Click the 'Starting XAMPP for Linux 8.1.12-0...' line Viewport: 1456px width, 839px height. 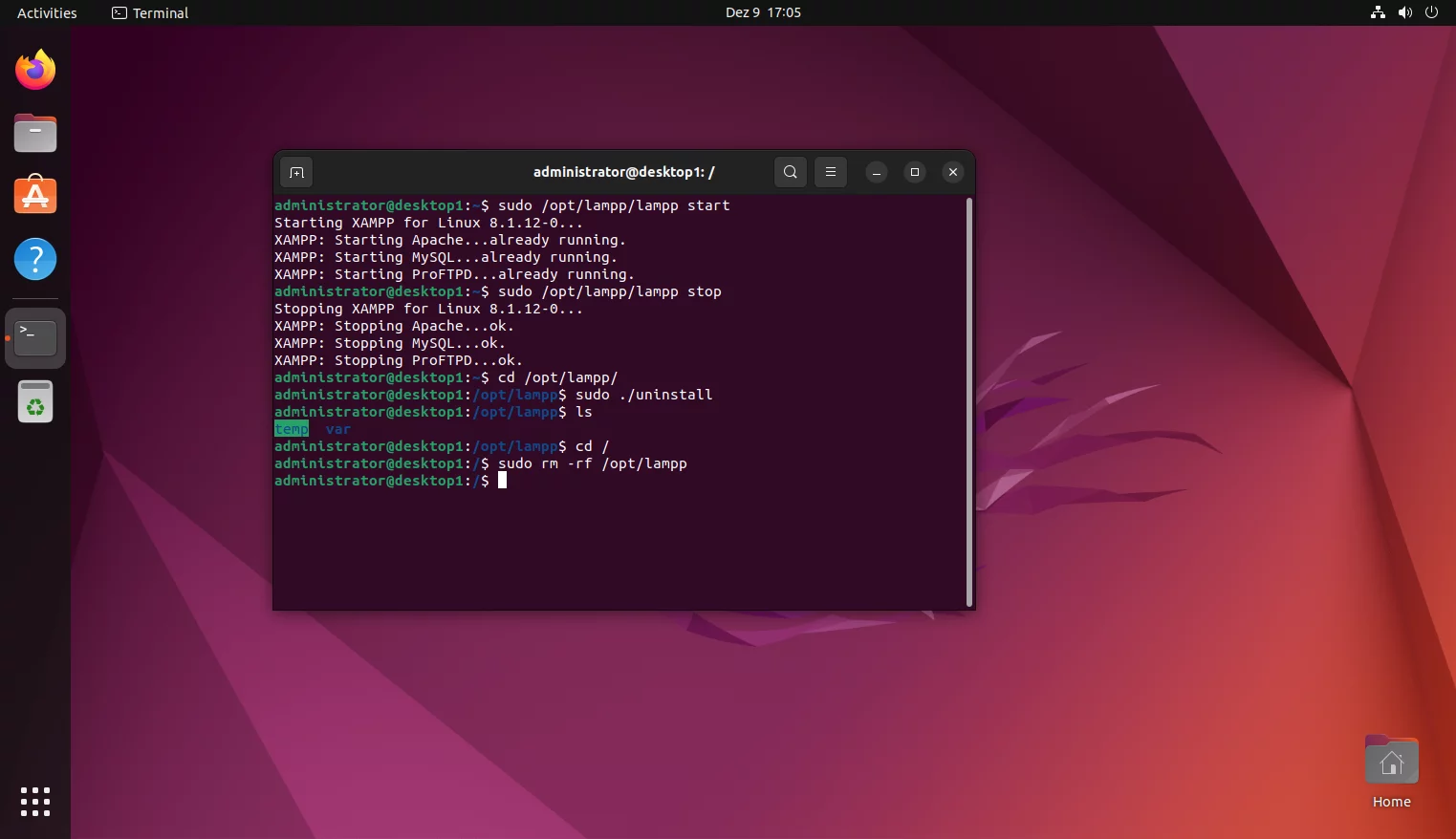[x=428, y=223]
